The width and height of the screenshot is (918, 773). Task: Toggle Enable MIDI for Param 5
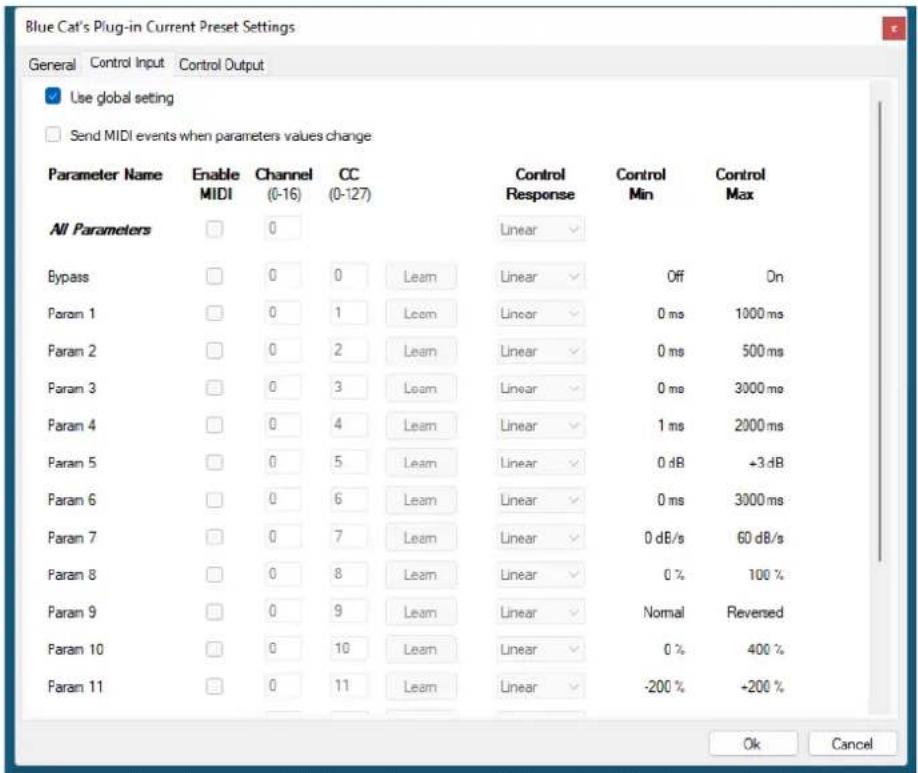click(x=214, y=463)
